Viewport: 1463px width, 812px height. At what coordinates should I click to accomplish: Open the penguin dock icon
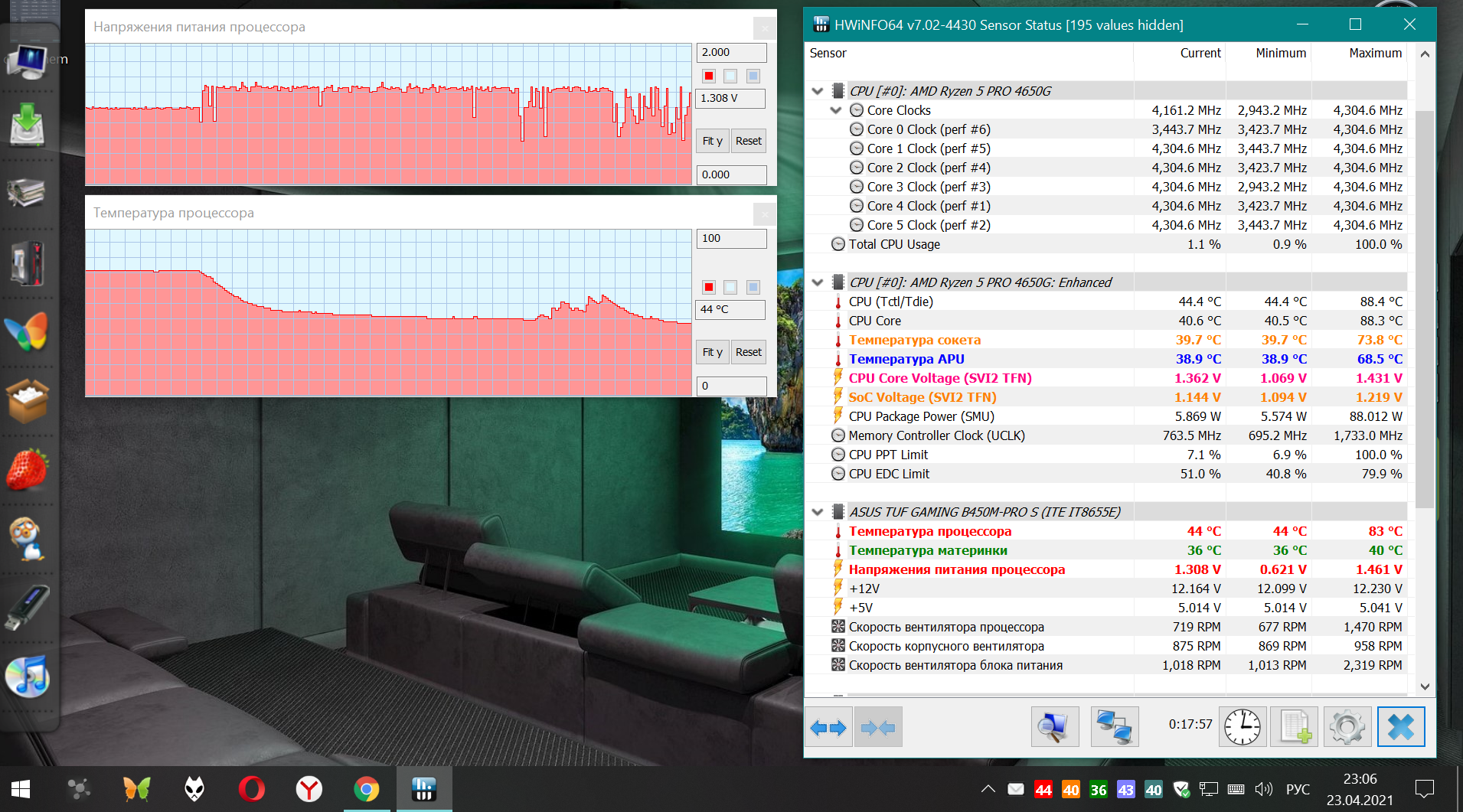28,539
